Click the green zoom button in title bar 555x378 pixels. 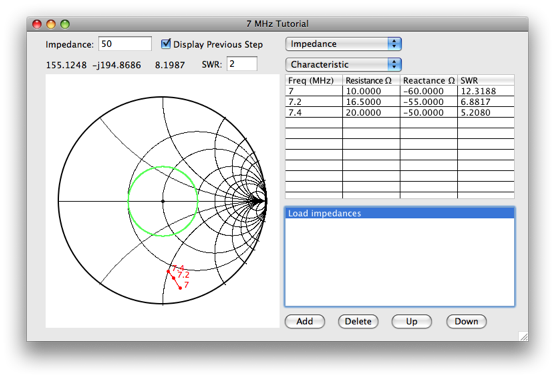tap(65, 24)
